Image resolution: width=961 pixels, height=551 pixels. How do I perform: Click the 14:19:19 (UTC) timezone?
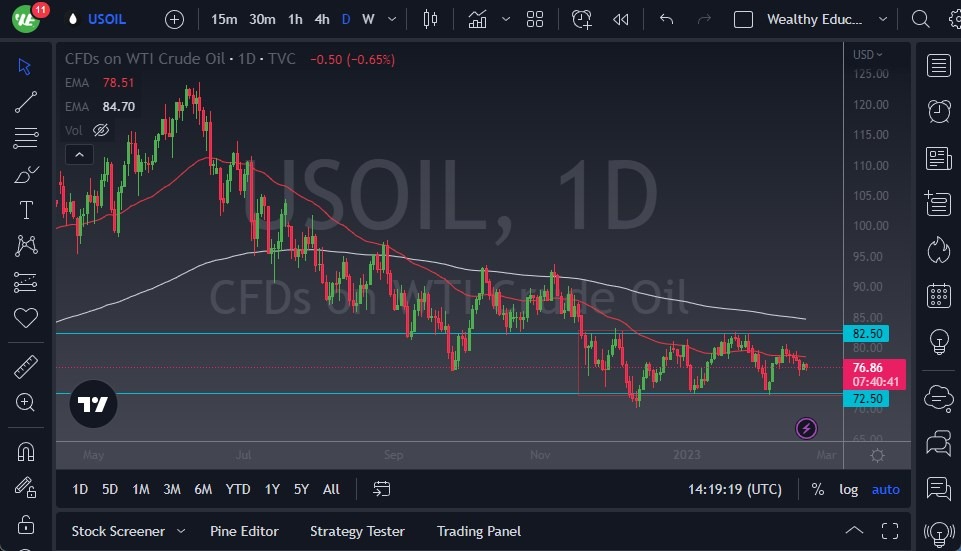[735, 489]
